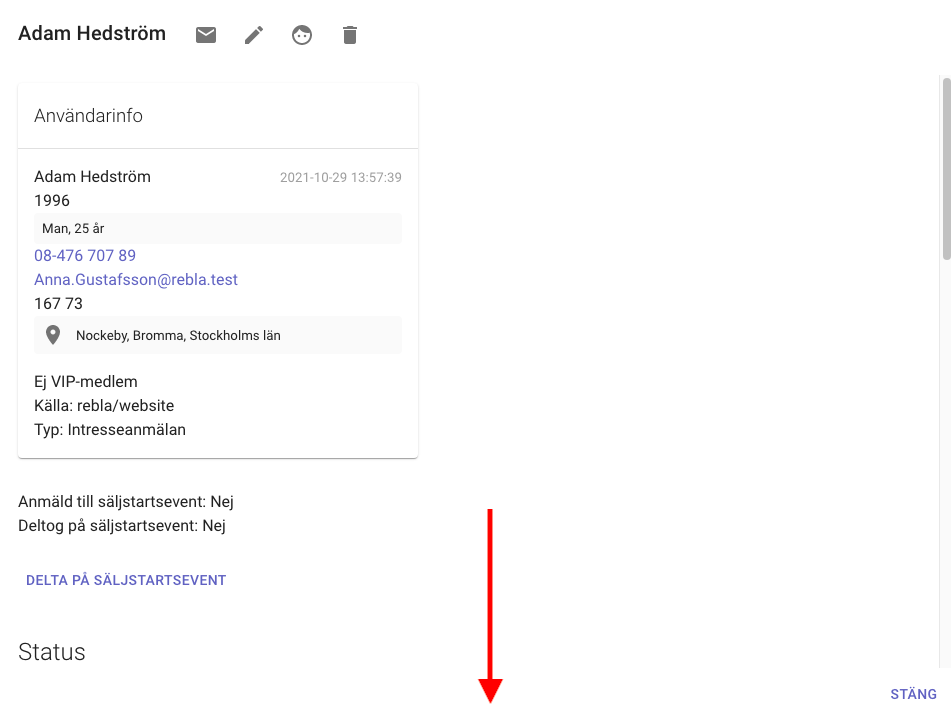This screenshot has height=718, width=951.
Task: Click the Nockeby, Bromma location chip
Action: (178, 336)
